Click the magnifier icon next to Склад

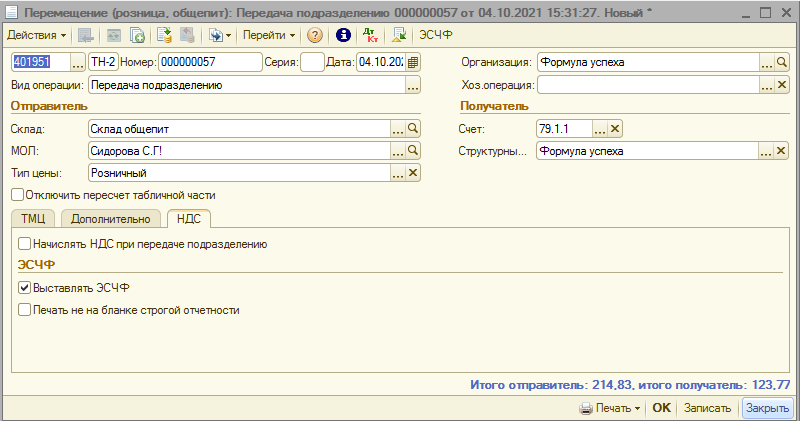pos(413,129)
